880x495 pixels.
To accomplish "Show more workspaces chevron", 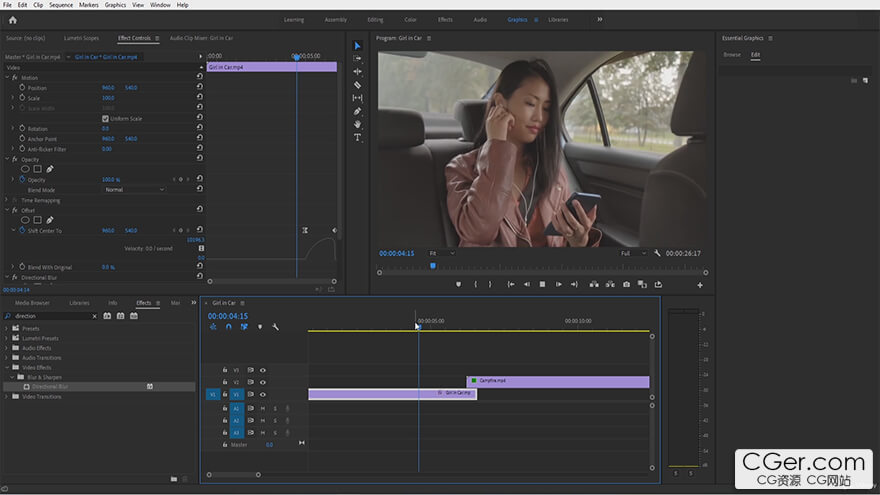I will [599, 19].
